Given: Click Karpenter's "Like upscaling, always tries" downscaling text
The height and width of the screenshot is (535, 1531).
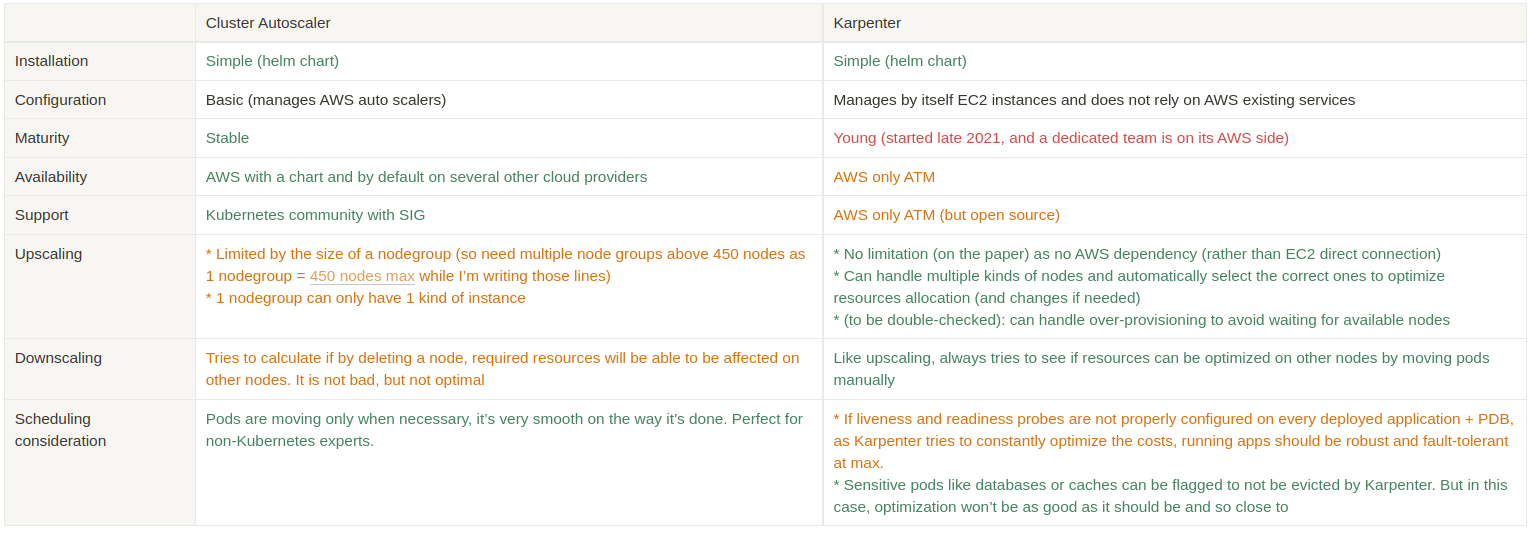Looking at the screenshot, I should [1161, 369].
